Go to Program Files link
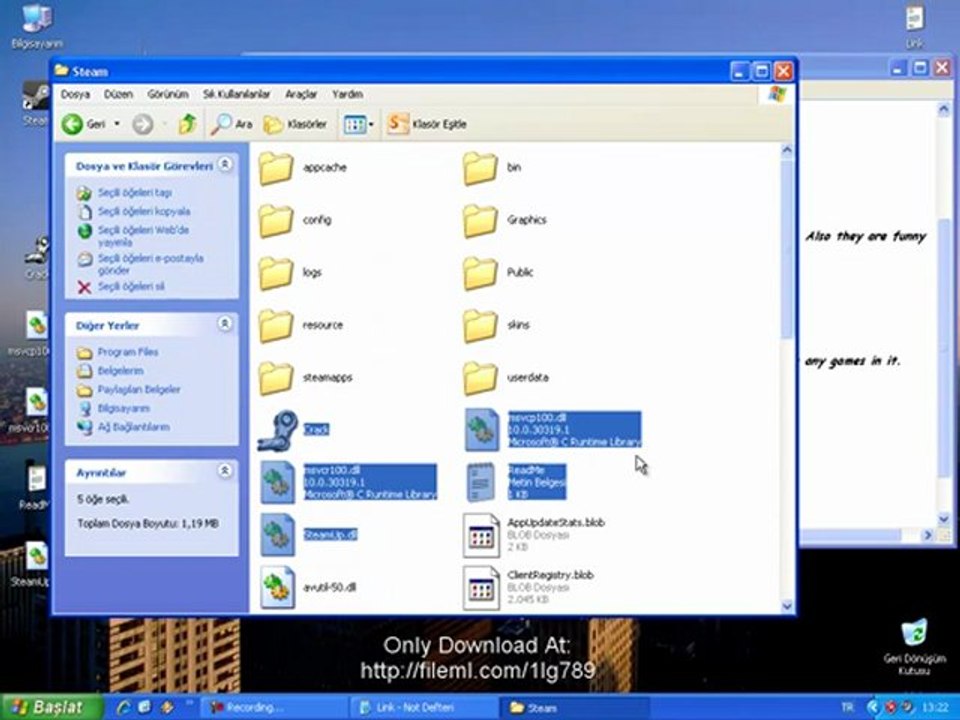The width and height of the screenshot is (960, 720). pos(127,352)
